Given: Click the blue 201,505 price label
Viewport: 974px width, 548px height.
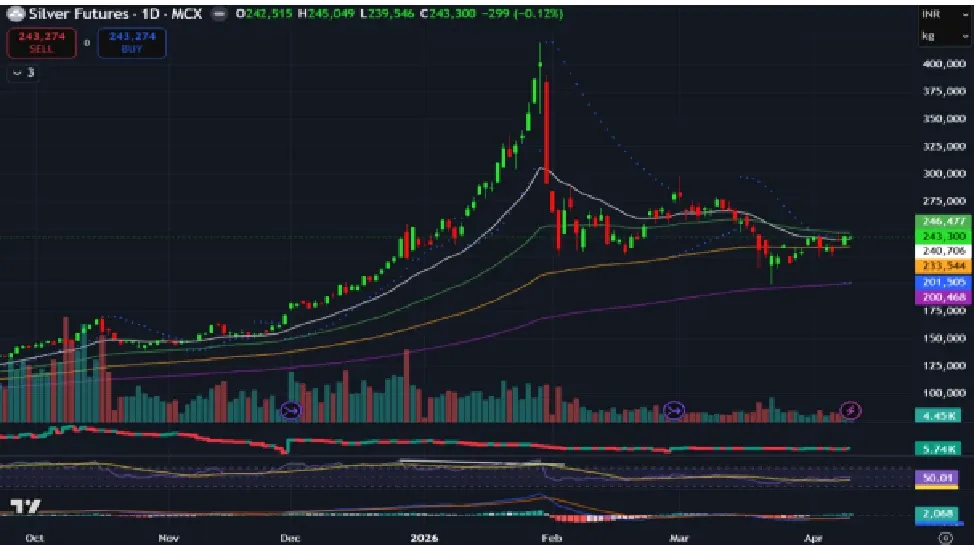Looking at the screenshot, I should click(944, 282).
